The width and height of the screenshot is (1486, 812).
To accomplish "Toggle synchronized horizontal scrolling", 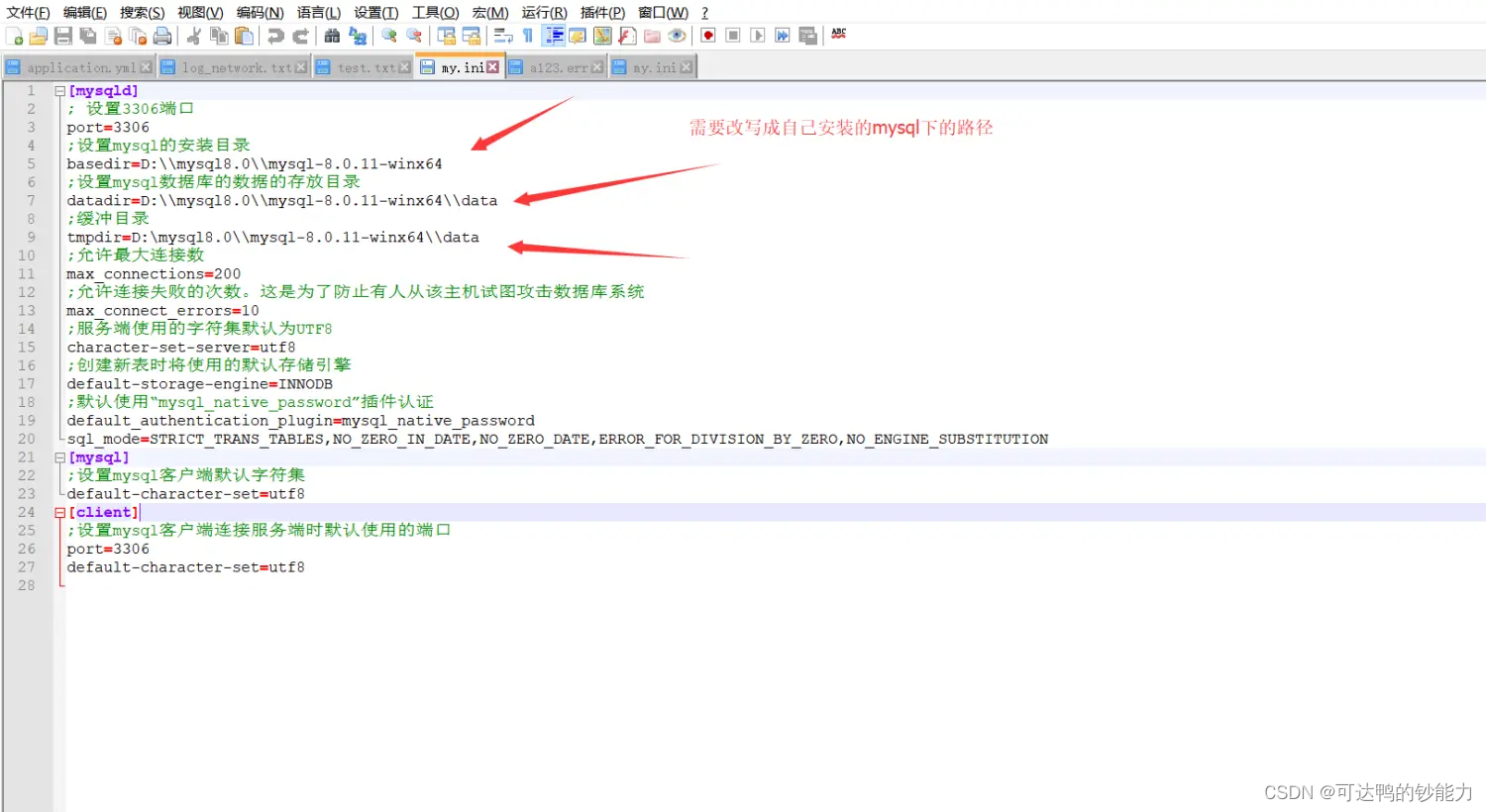I will click(x=472, y=36).
